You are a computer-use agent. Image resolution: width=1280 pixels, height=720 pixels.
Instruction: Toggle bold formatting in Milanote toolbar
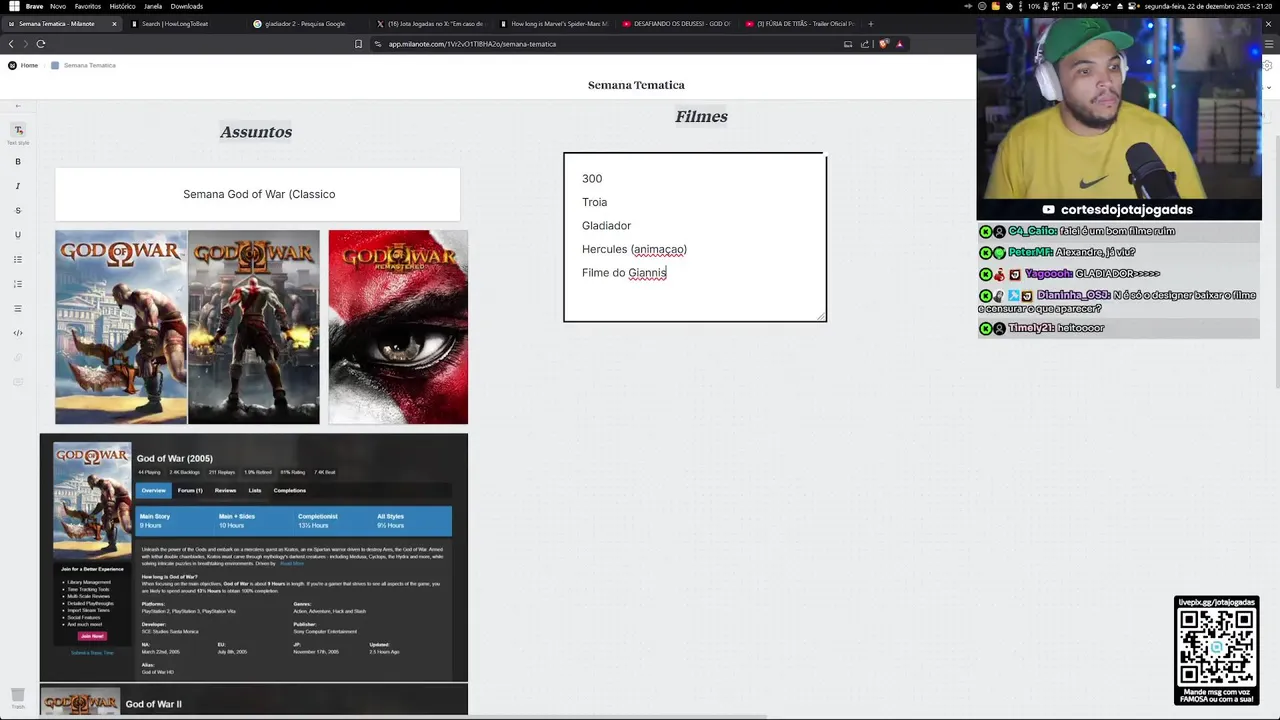point(18,162)
